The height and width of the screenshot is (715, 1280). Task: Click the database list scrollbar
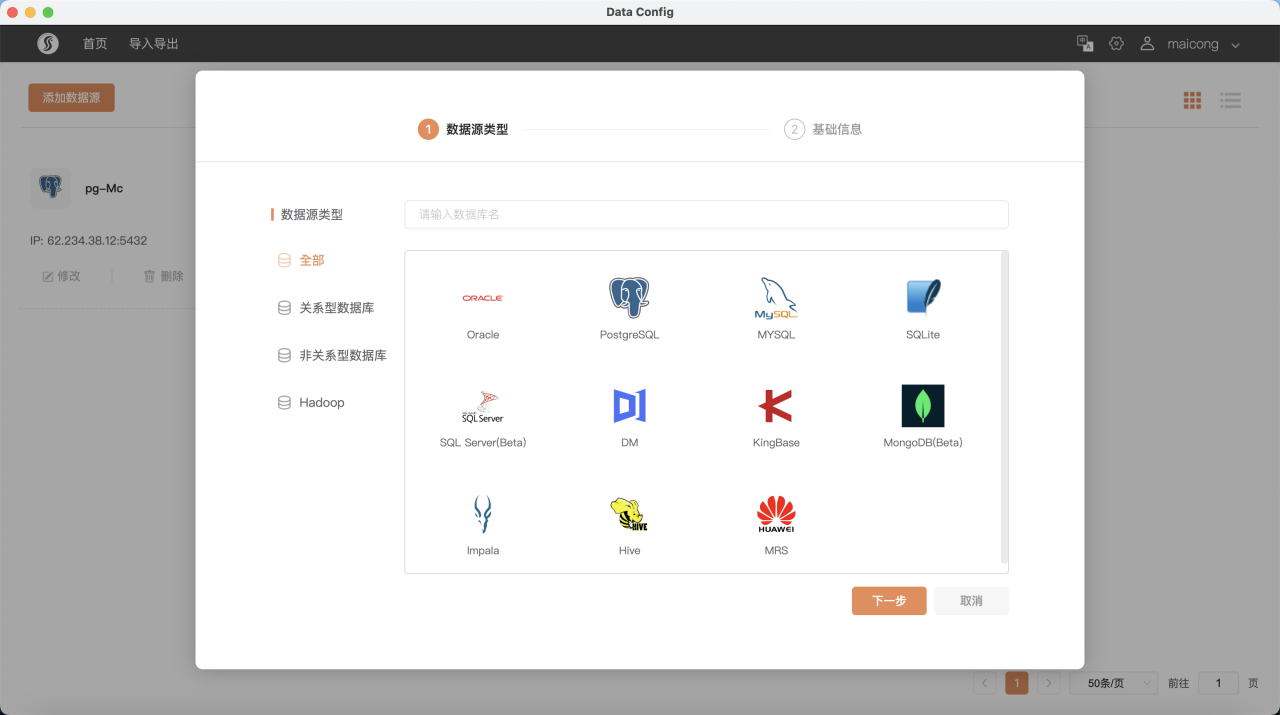pyautogui.click(x=1004, y=408)
